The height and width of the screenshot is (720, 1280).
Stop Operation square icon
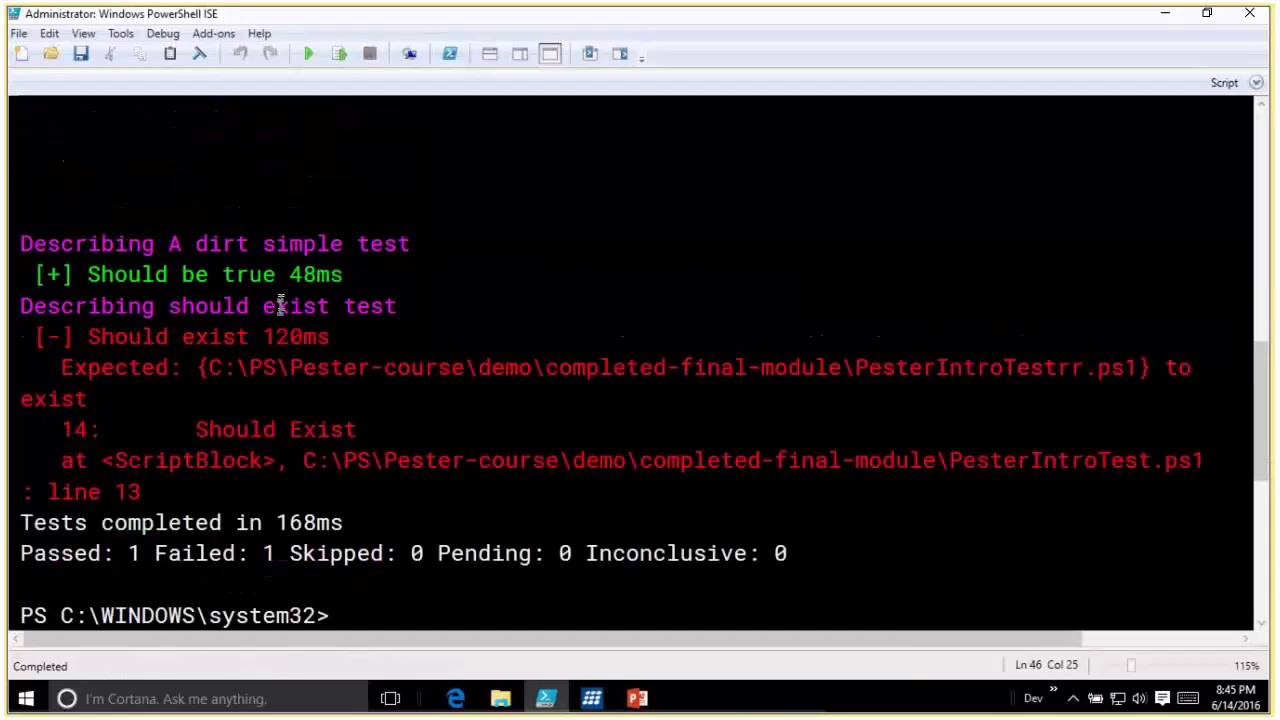(369, 54)
